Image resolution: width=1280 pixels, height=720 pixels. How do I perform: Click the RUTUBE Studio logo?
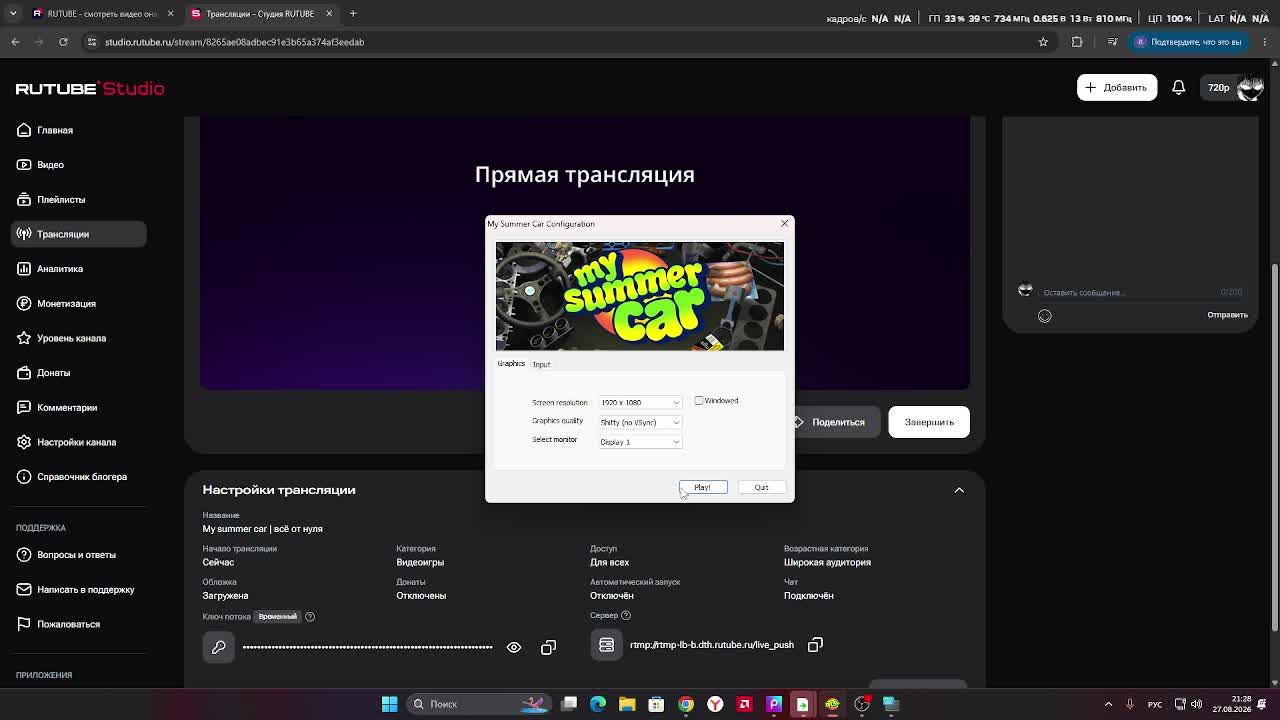(x=90, y=88)
